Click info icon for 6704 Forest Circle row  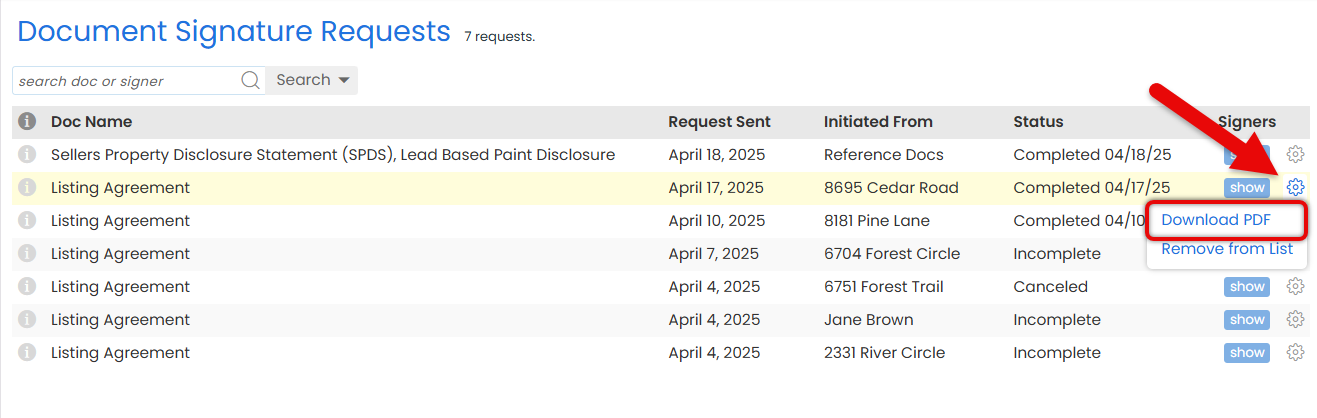point(27,253)
